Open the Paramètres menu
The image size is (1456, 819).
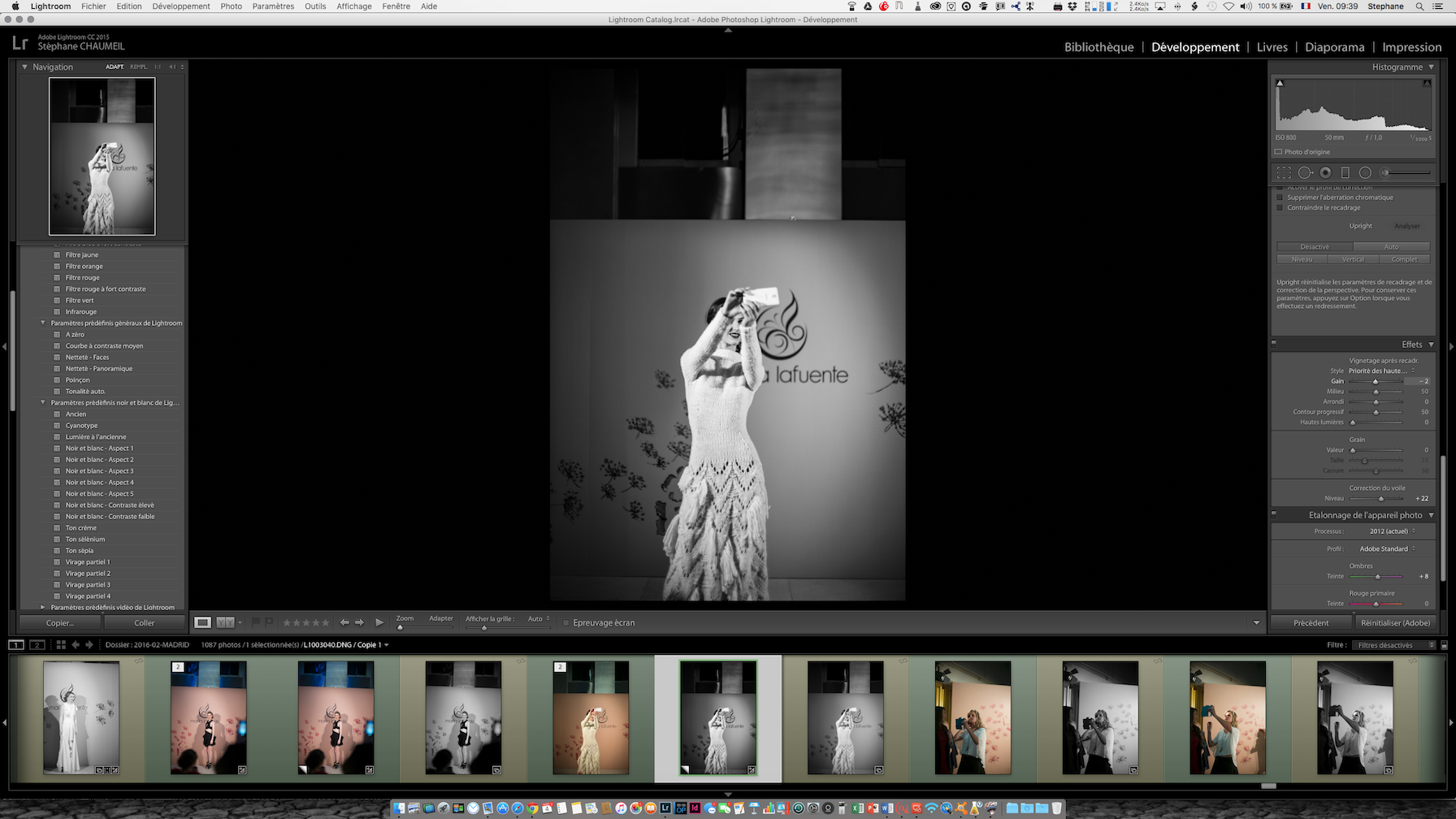pos(273,6)
